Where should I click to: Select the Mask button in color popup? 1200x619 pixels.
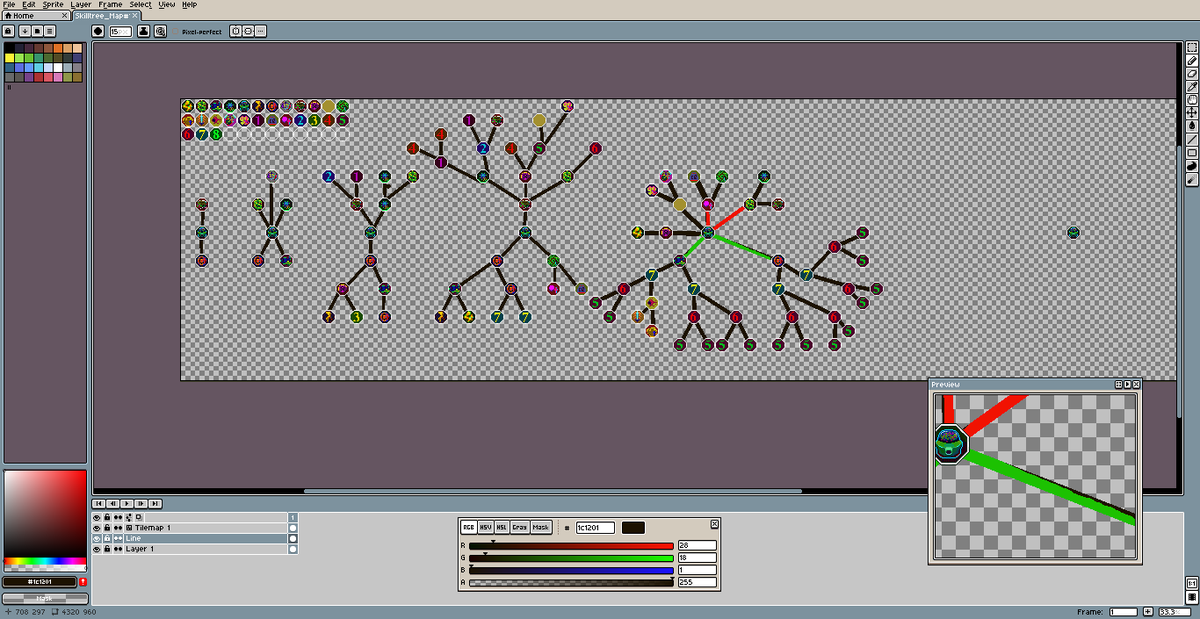tap(540, 527)
